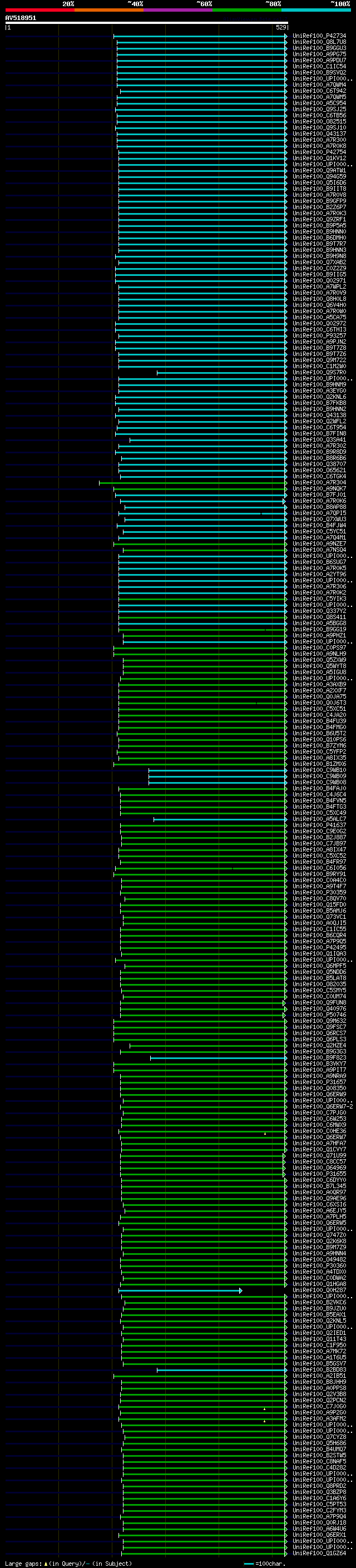Select hit label UniRef100_B9GGU3
Screen dimensions: 356x1568
[319, 48]
